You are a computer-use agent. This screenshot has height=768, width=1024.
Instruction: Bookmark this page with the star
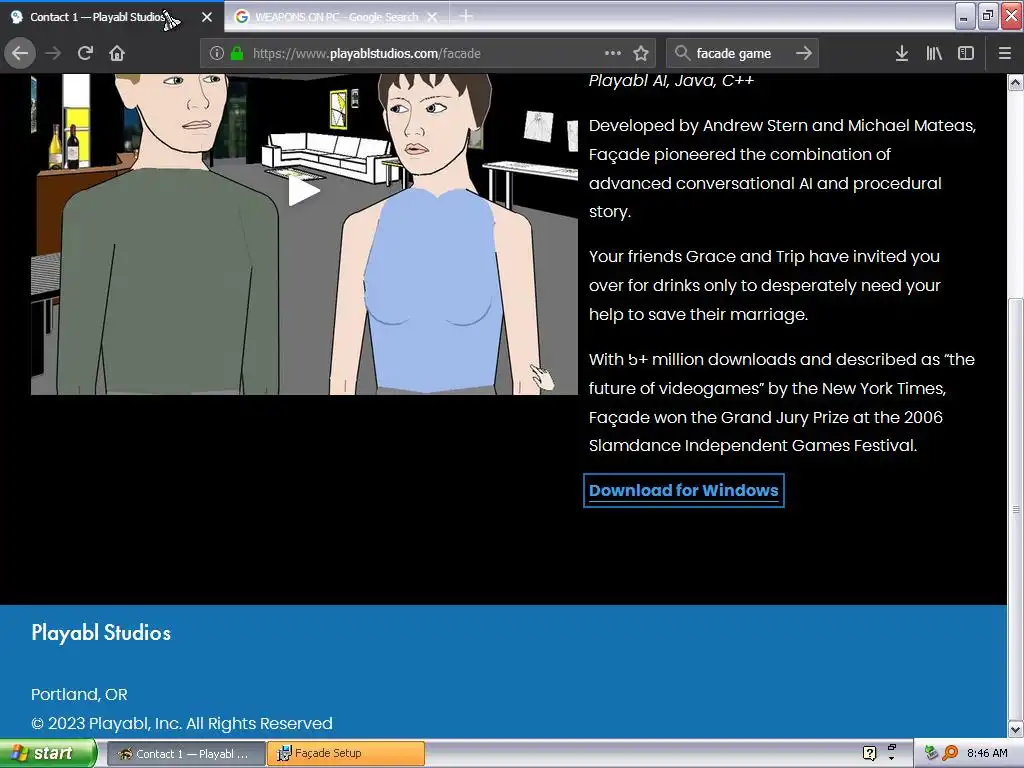[641, 53]
